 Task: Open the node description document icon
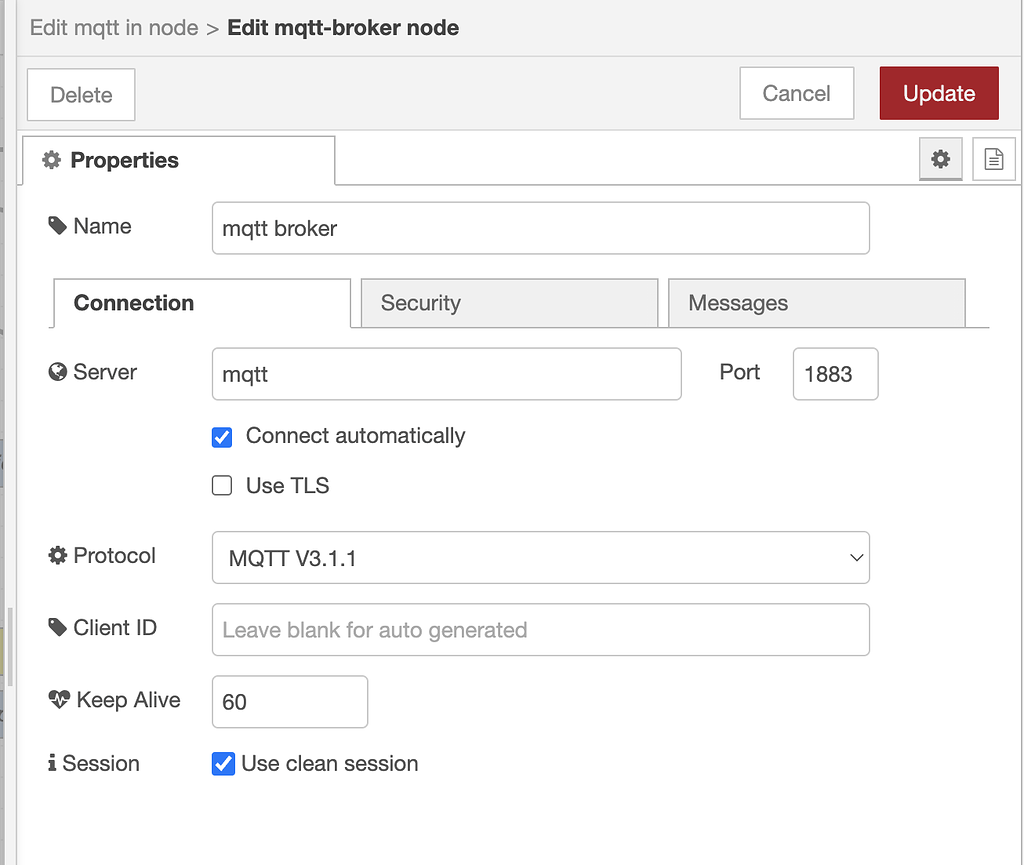coord(993,158)
